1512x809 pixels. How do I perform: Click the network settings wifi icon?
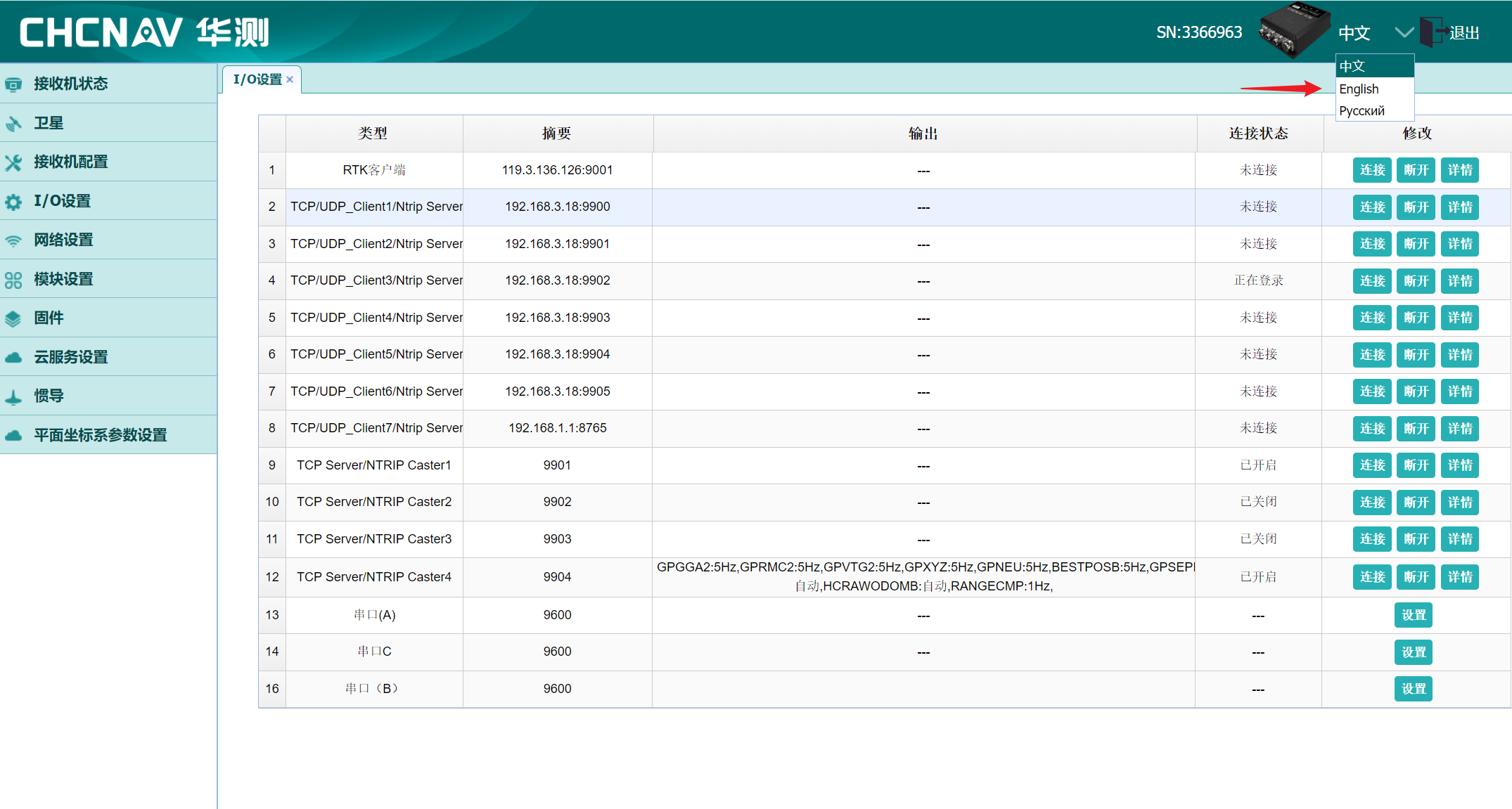click(x=13, y=240)
